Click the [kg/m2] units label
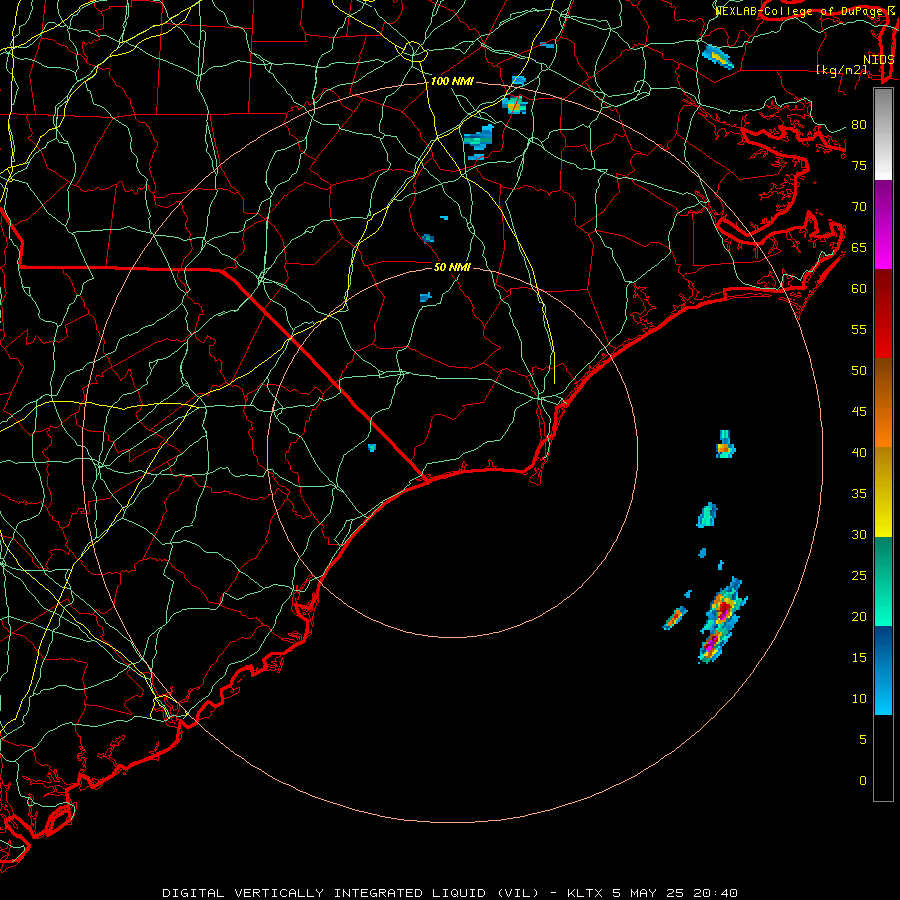The height and width of the screenshot is (900, 900). pos(841,70)
